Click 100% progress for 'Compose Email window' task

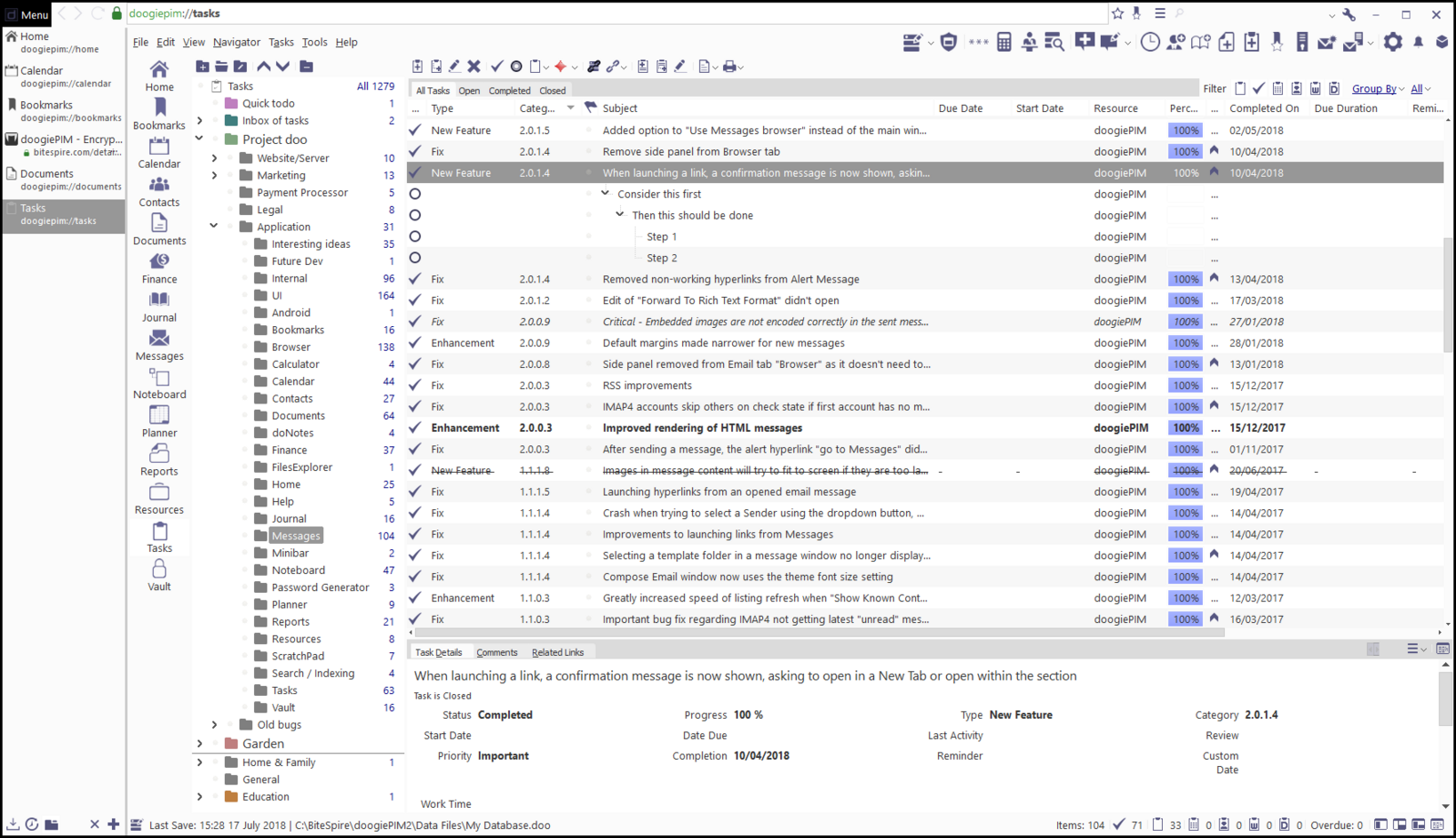(x=1185, y=577)
